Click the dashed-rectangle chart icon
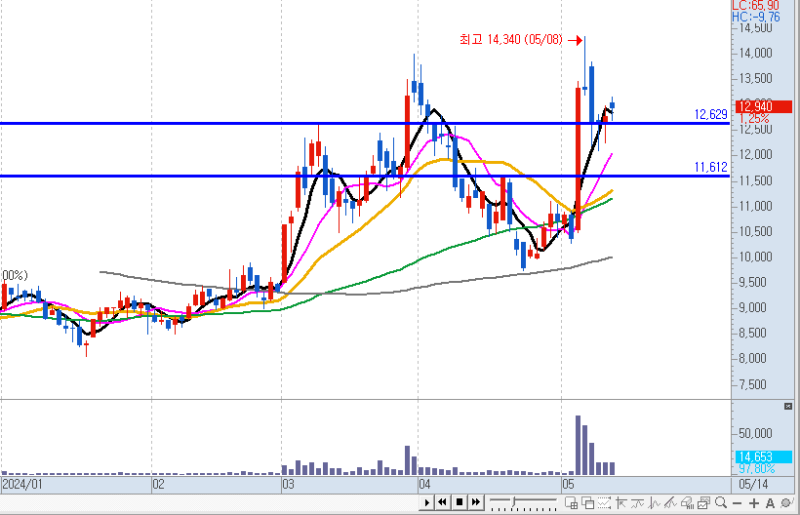The image size is (800, 515). click(x=604, y=502)
